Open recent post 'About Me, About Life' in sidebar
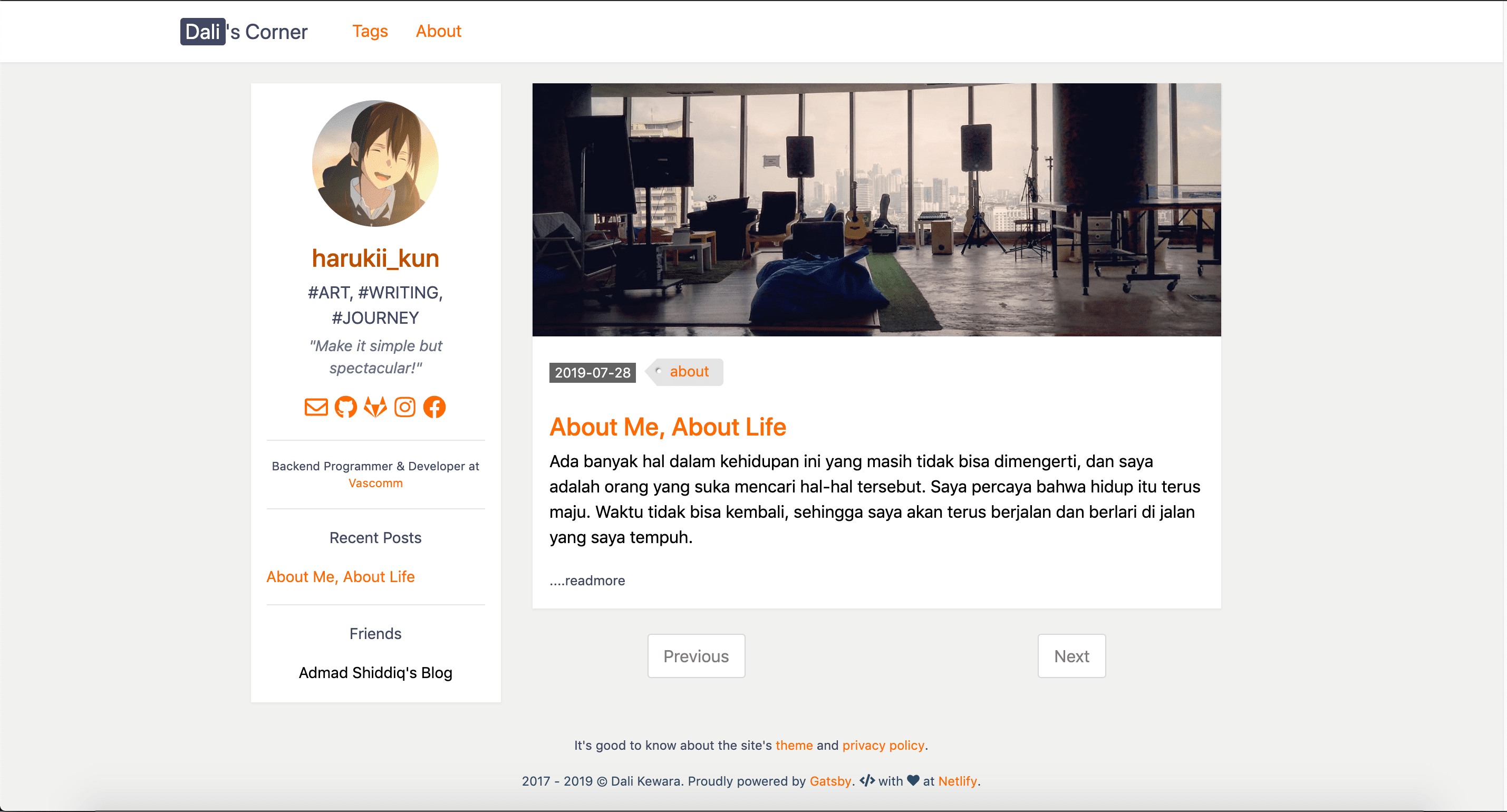Viewport: 1507px width, 812px height. click(341, 577)
